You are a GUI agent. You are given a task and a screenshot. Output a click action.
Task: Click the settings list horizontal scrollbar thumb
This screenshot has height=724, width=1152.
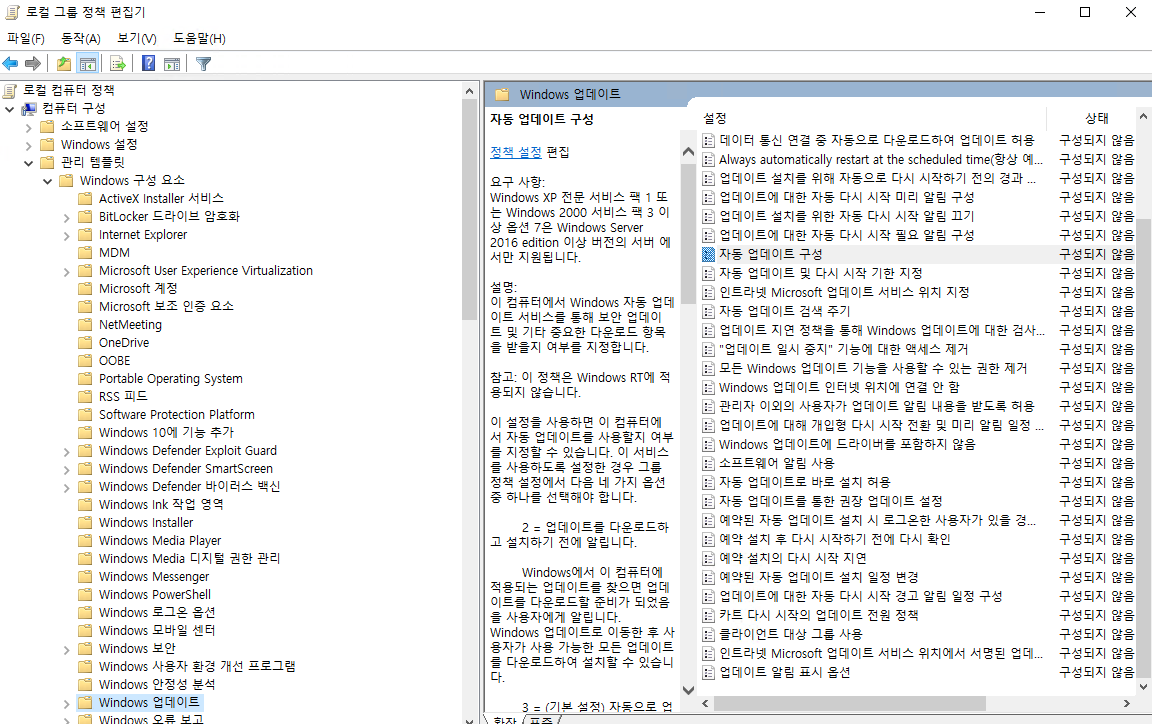pos(849,704)
